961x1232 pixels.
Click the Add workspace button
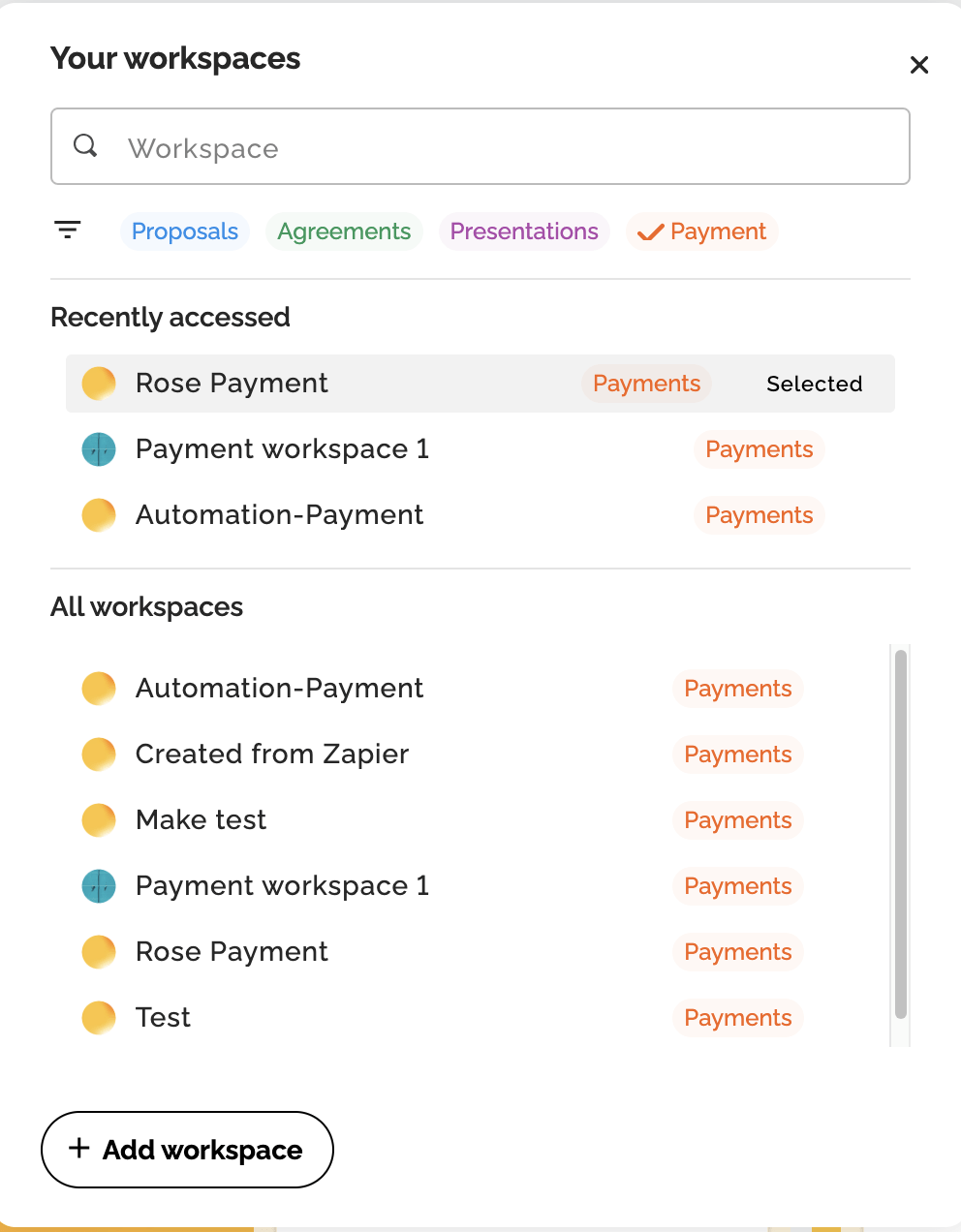point(187,1150)
